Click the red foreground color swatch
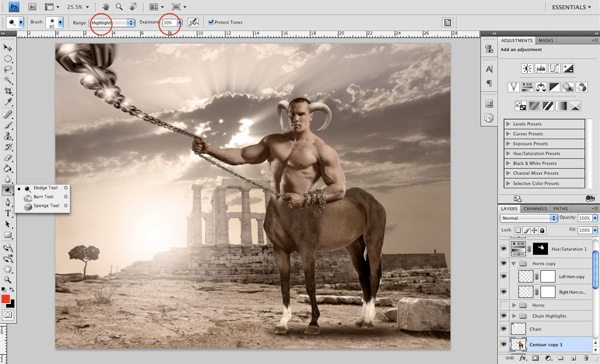 click(5, 299)
